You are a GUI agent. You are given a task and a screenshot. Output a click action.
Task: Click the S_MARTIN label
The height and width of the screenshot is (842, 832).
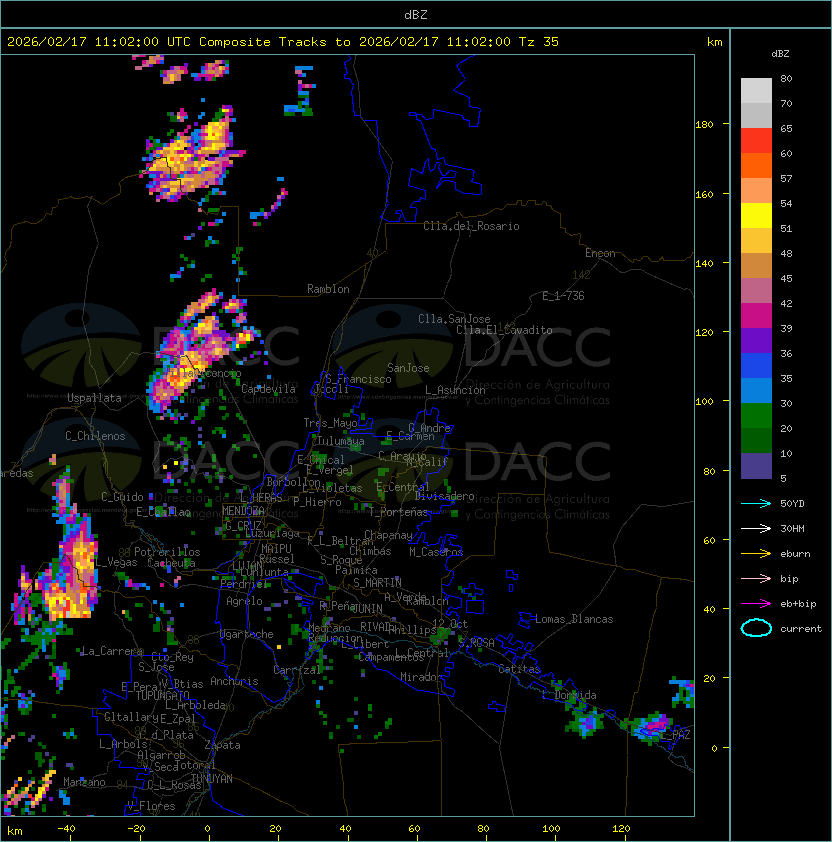pyautogui.click(x=377, y=583)
